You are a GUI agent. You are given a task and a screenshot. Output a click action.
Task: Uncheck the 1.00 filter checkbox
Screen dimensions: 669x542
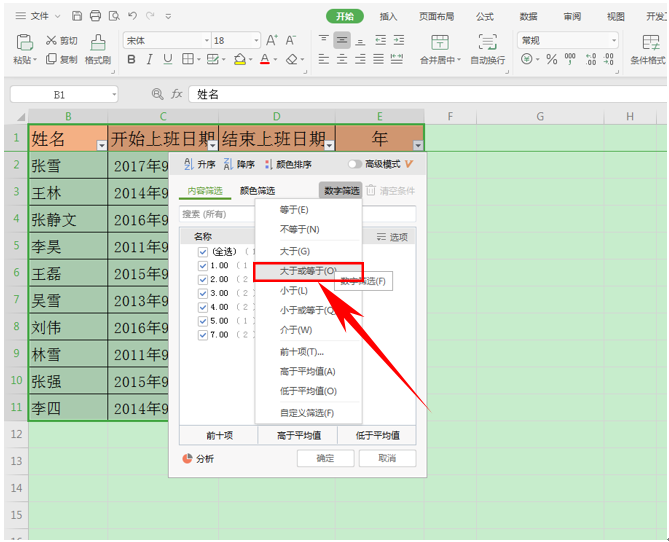tap(203, 266)
